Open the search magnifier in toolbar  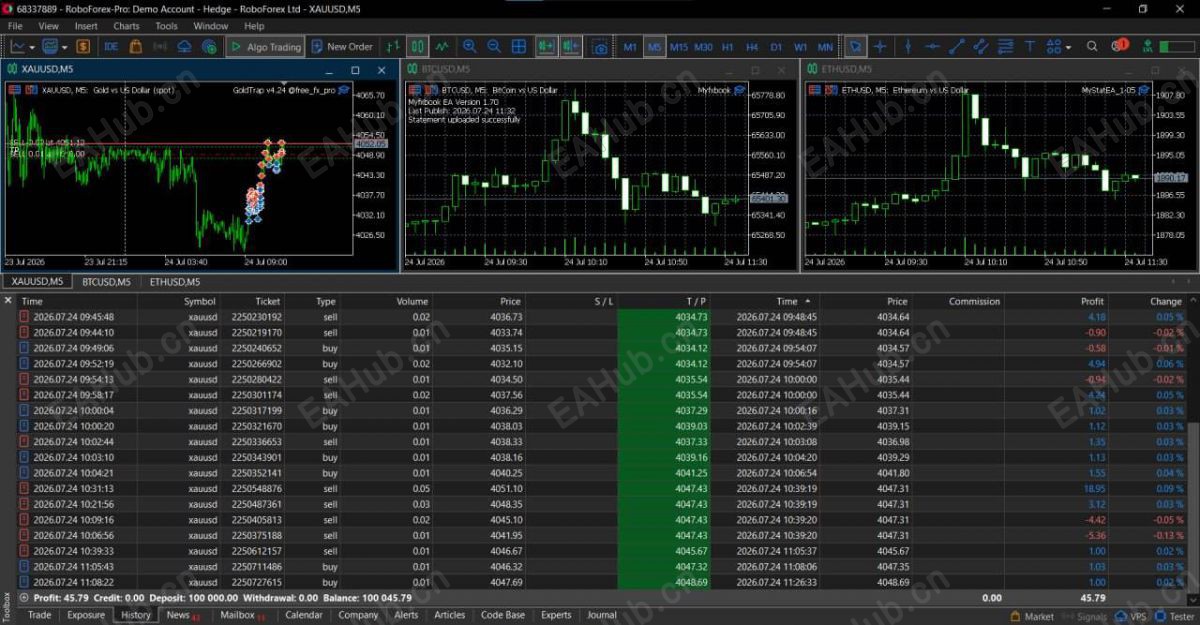tap(1092, 46)
